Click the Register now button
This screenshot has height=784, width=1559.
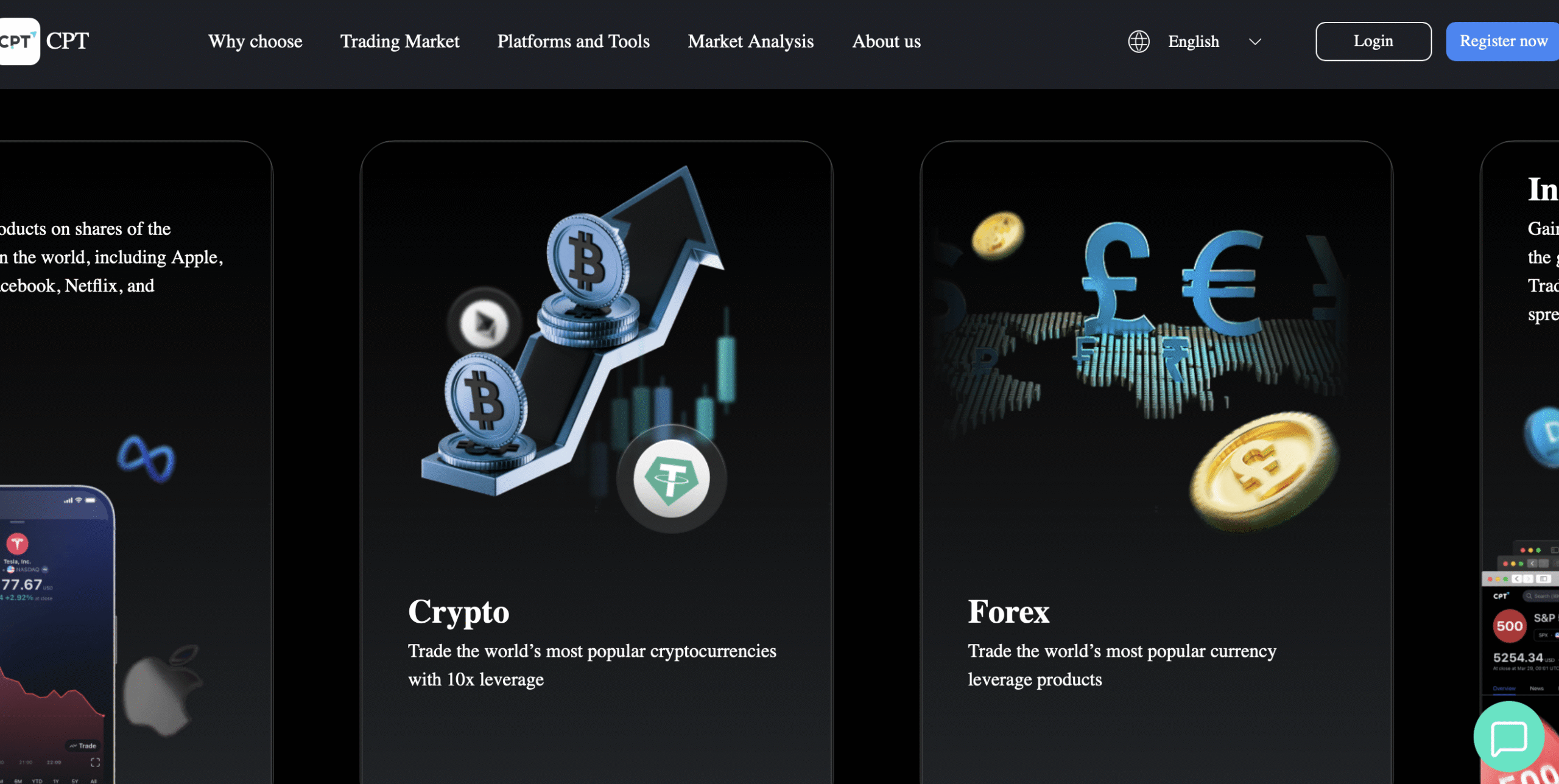pyautogui.click(x=1503, y=41)
